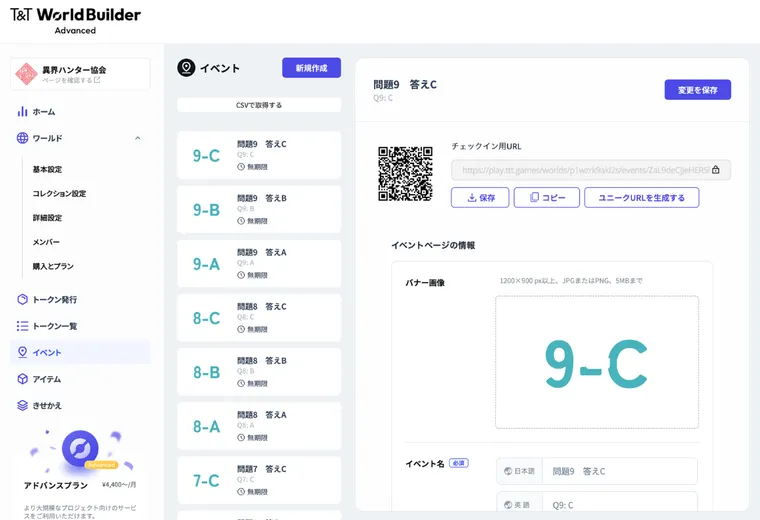Select the 9-A event card
This screenshot has width=760, height=520.
(x=259, y=264)
